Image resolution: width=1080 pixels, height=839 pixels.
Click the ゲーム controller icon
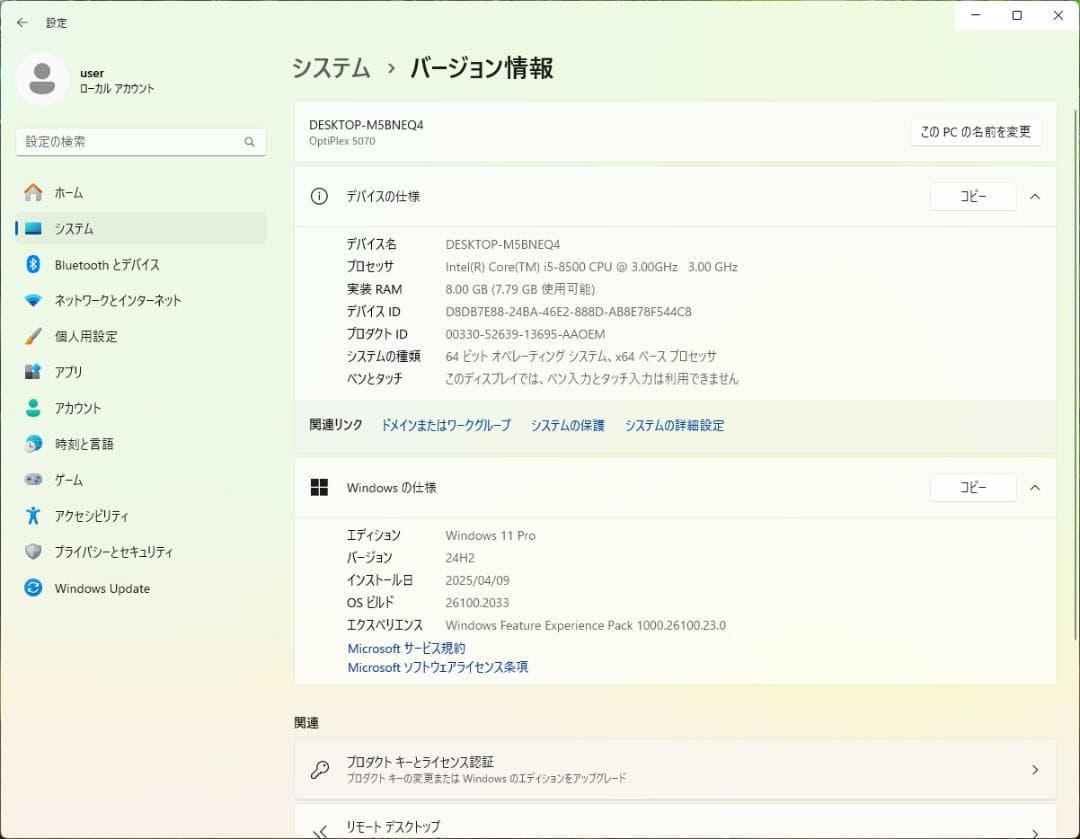pos(33,479)
